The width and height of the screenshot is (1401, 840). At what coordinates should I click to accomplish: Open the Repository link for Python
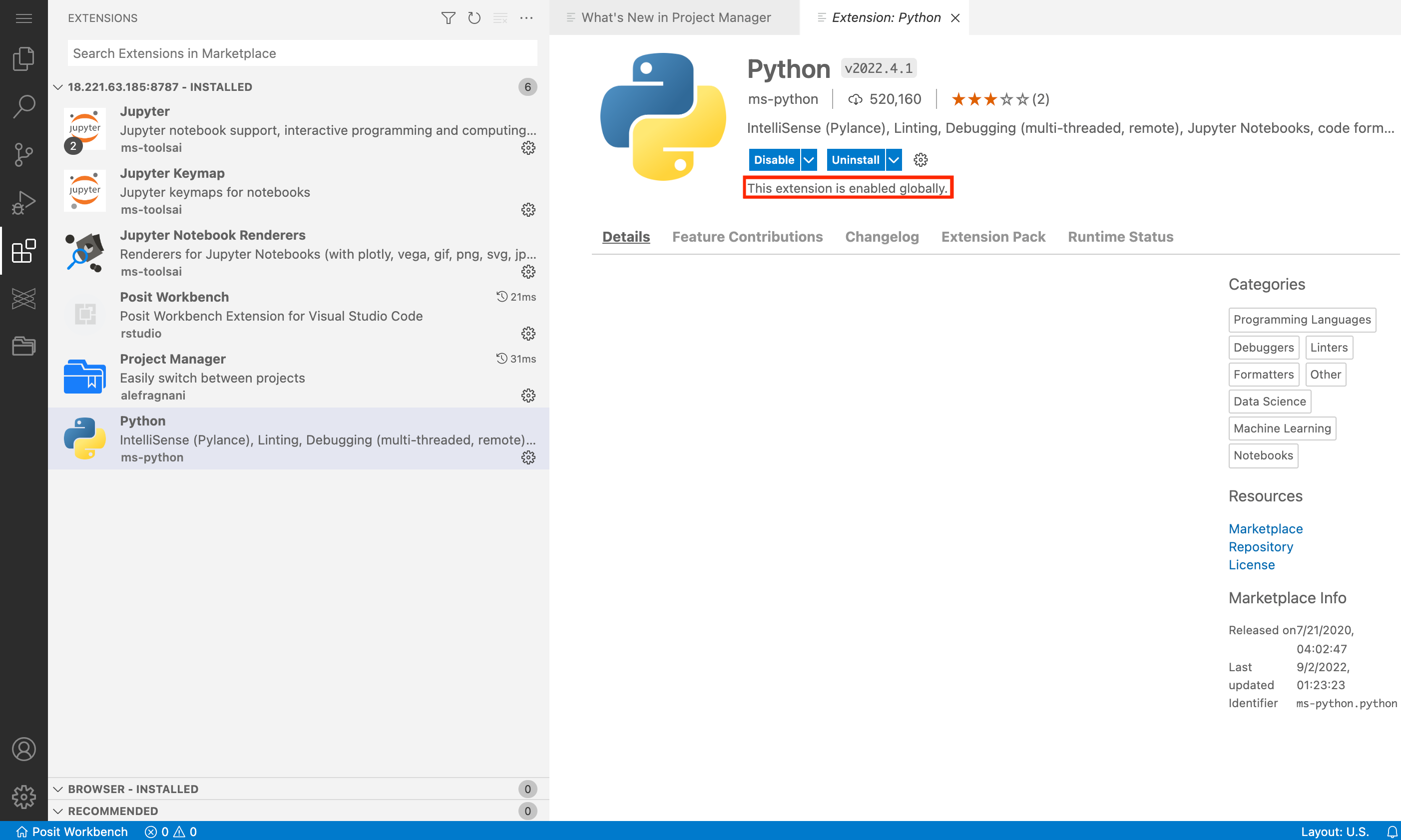(1261, 546)
